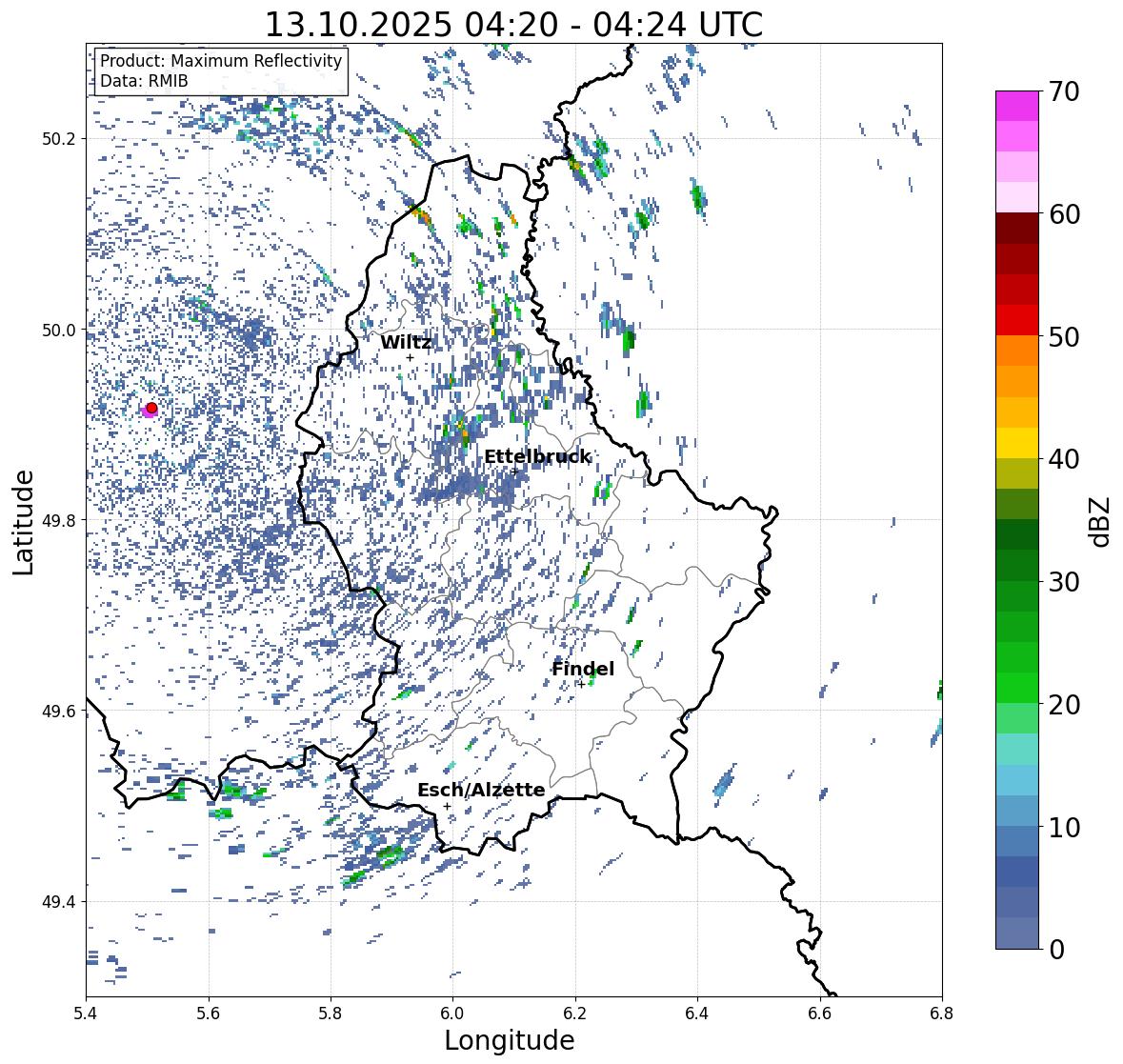Click the latitude tick label 49.4

point(59,901)
